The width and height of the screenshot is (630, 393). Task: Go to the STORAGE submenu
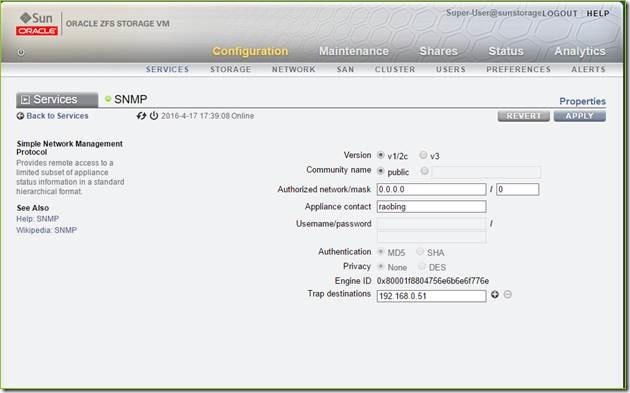coord(231,70)
